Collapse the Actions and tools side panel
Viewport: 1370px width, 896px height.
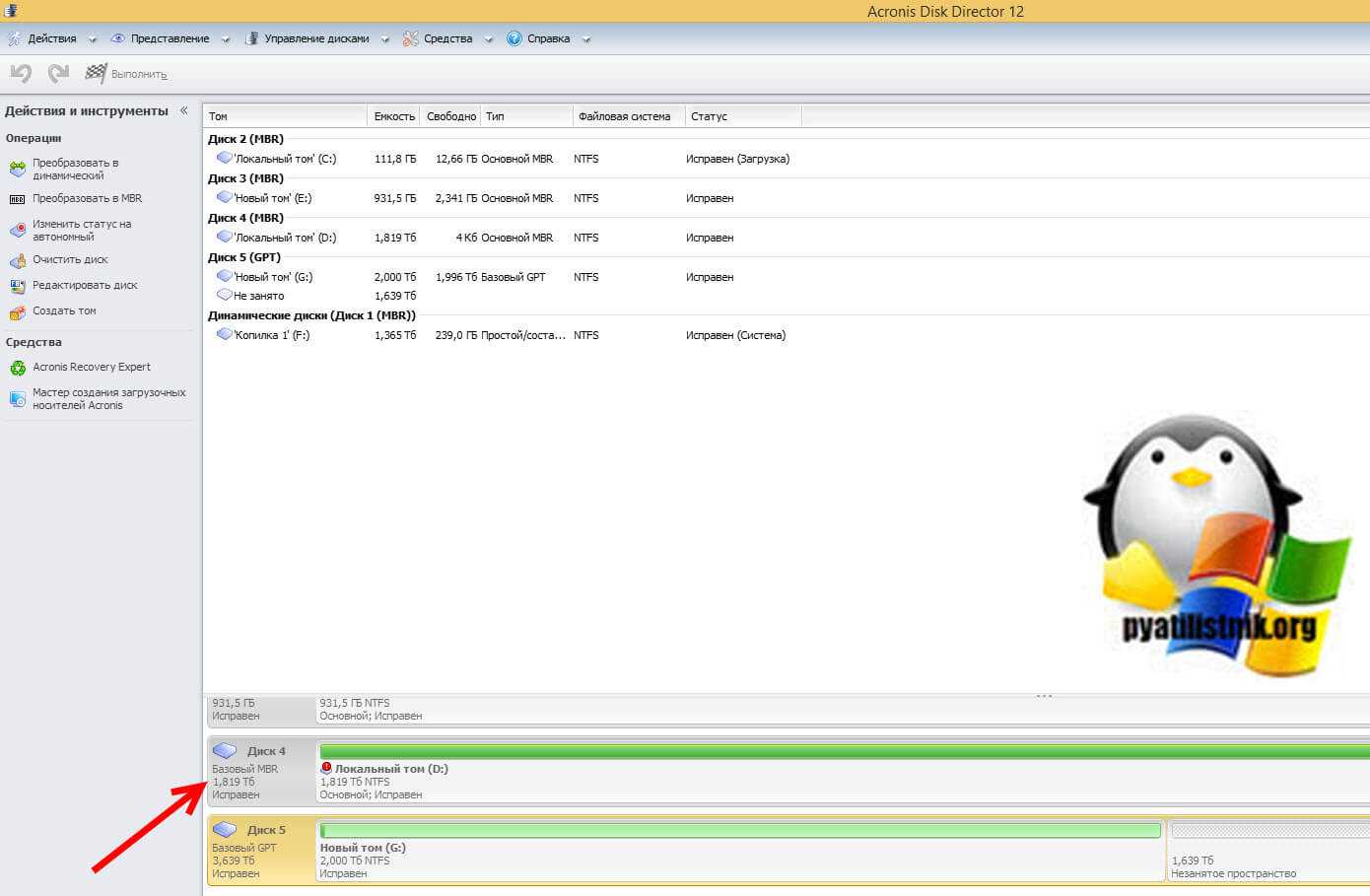tap(183, 111)
